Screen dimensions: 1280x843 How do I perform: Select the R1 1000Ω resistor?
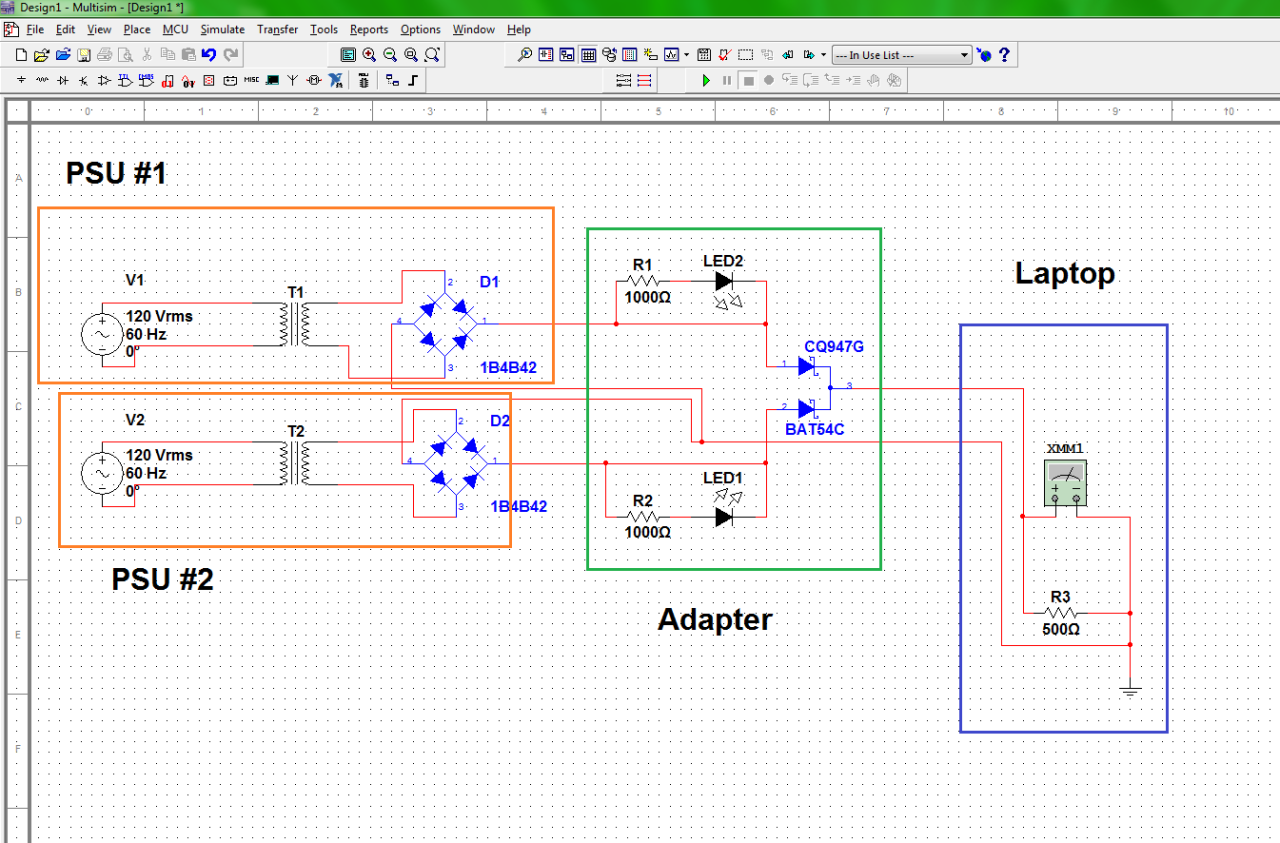point(643,282)
